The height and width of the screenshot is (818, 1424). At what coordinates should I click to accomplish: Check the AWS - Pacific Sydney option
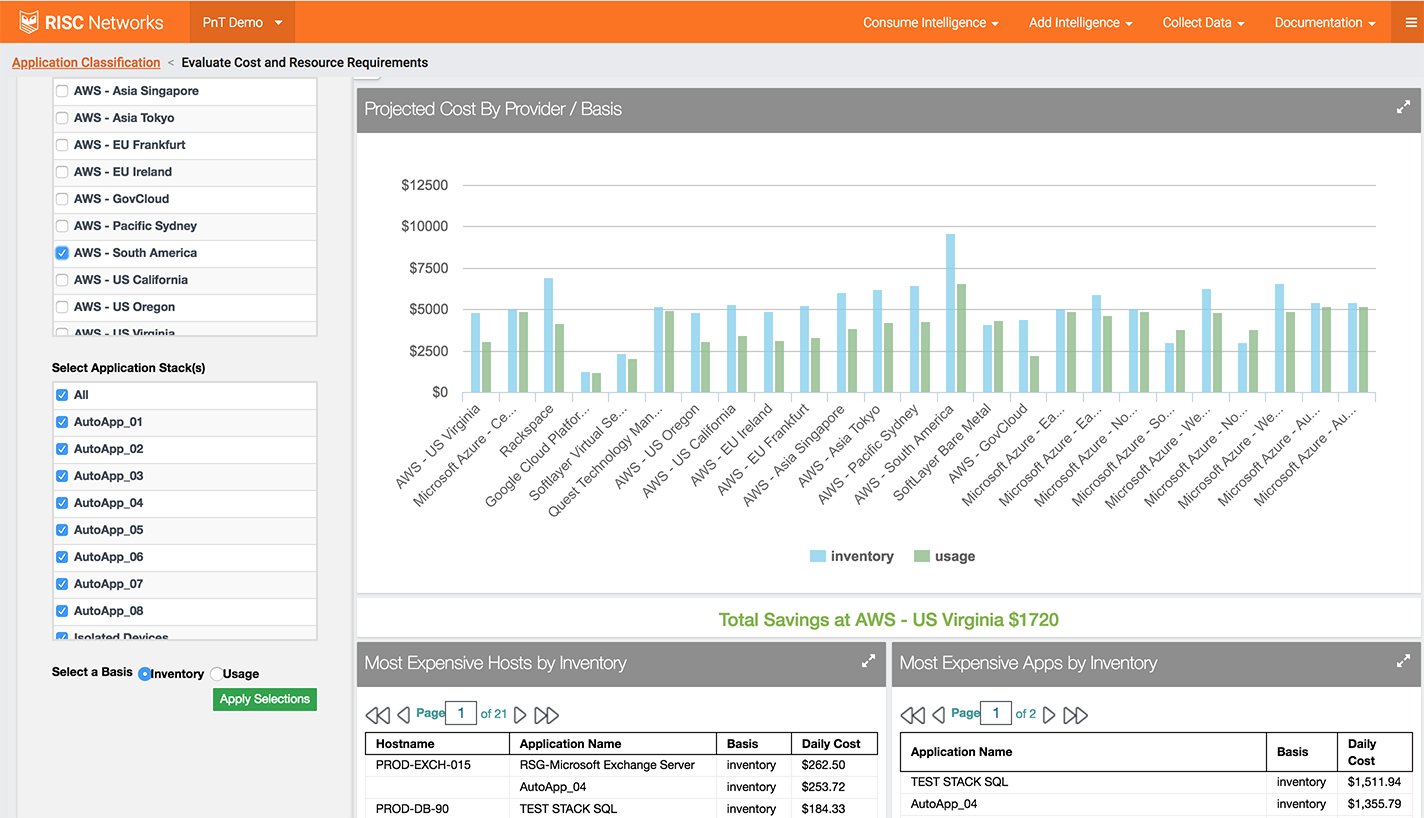coord(62,226)
